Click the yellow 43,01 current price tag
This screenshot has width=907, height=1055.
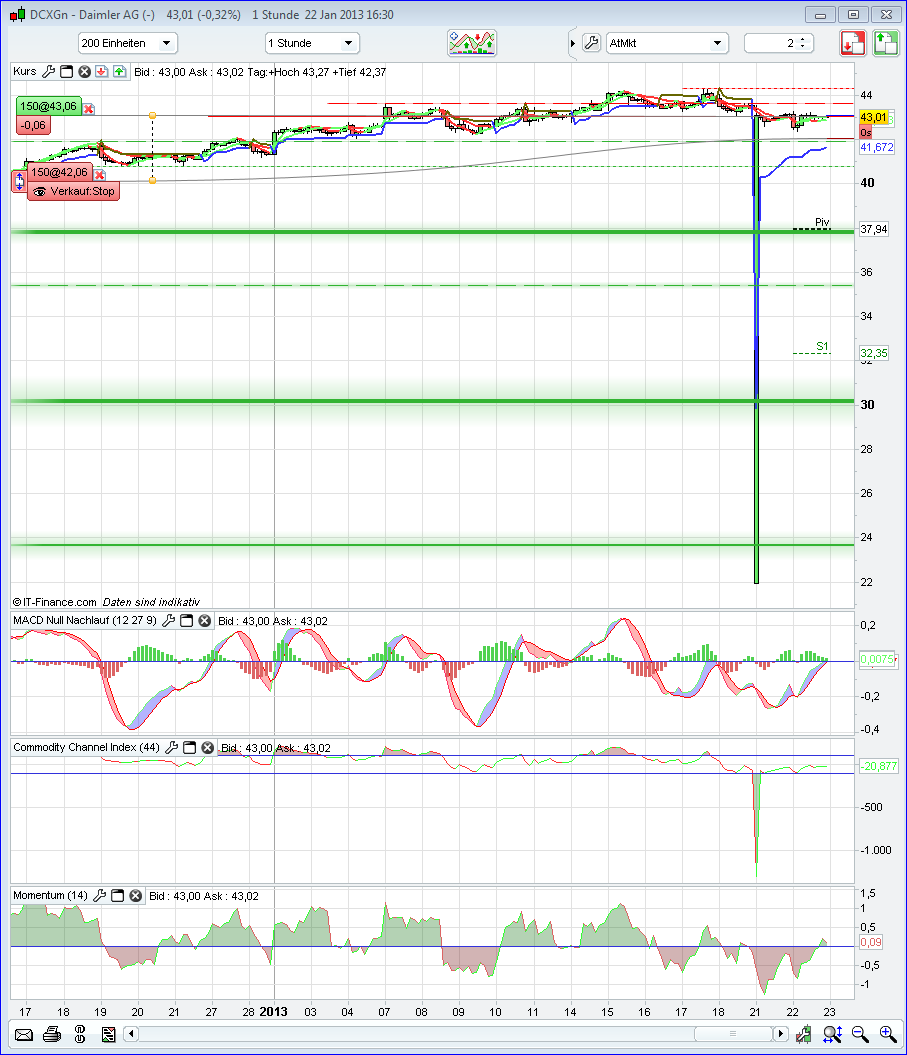click(873, 118)
